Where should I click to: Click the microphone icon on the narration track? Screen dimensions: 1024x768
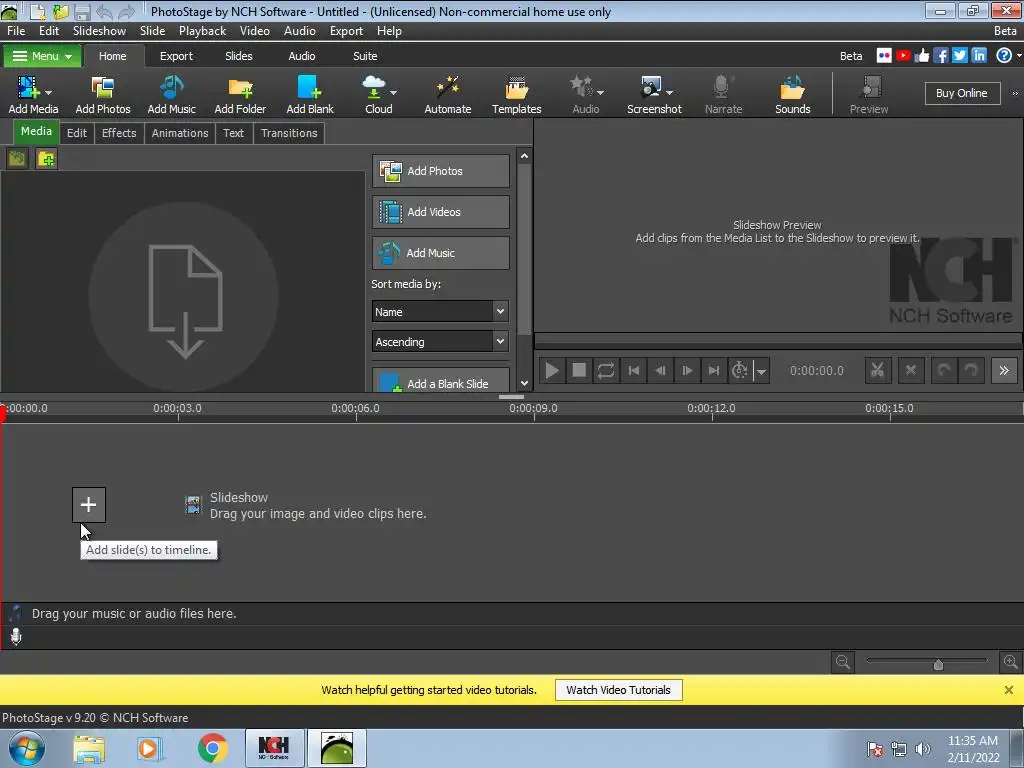click(x=16, y=636)
